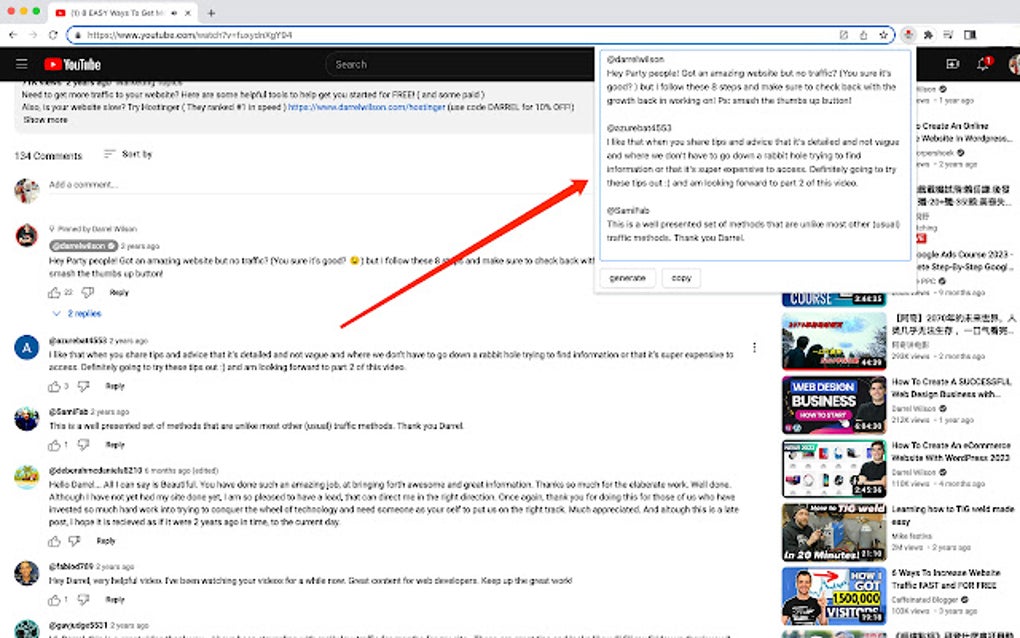Like the pinned @darrelwilson comment
Screen dimensions: 1020x638
click(x=54, y=293)
